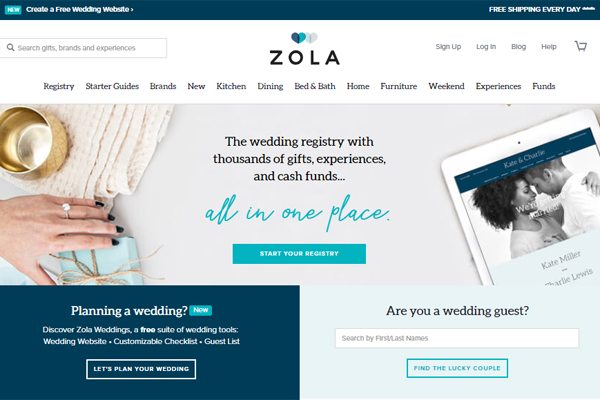This screenshot has width=600, height=400.
Task: Select the Experiences navigation item
Action: 498,87
